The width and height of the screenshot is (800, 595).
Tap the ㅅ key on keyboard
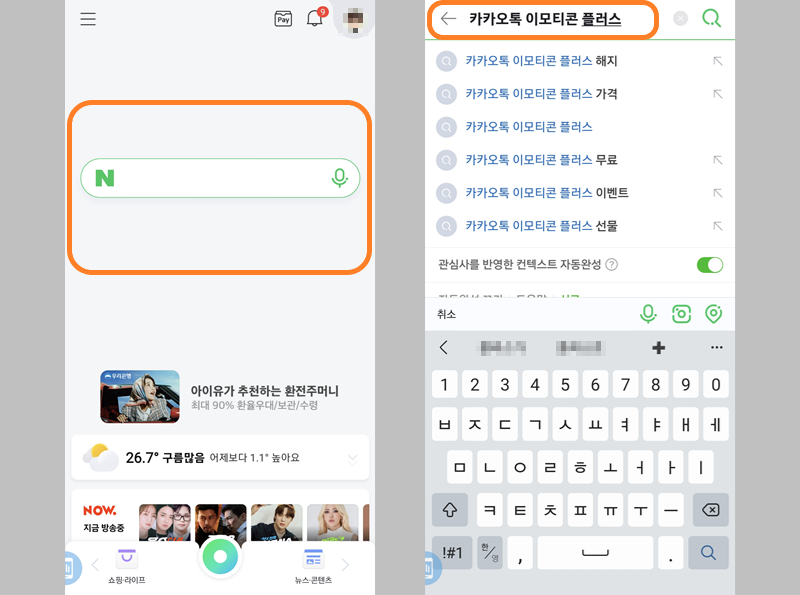click(565, 424)
